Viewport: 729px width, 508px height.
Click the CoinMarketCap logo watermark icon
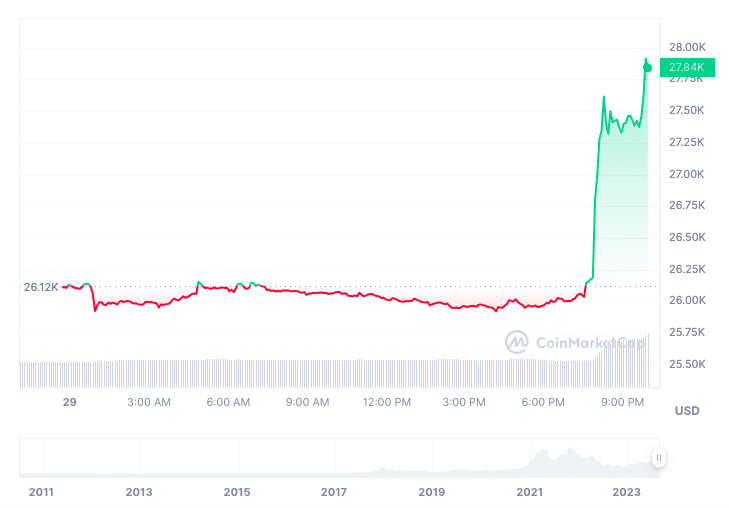tap(516, 342)
